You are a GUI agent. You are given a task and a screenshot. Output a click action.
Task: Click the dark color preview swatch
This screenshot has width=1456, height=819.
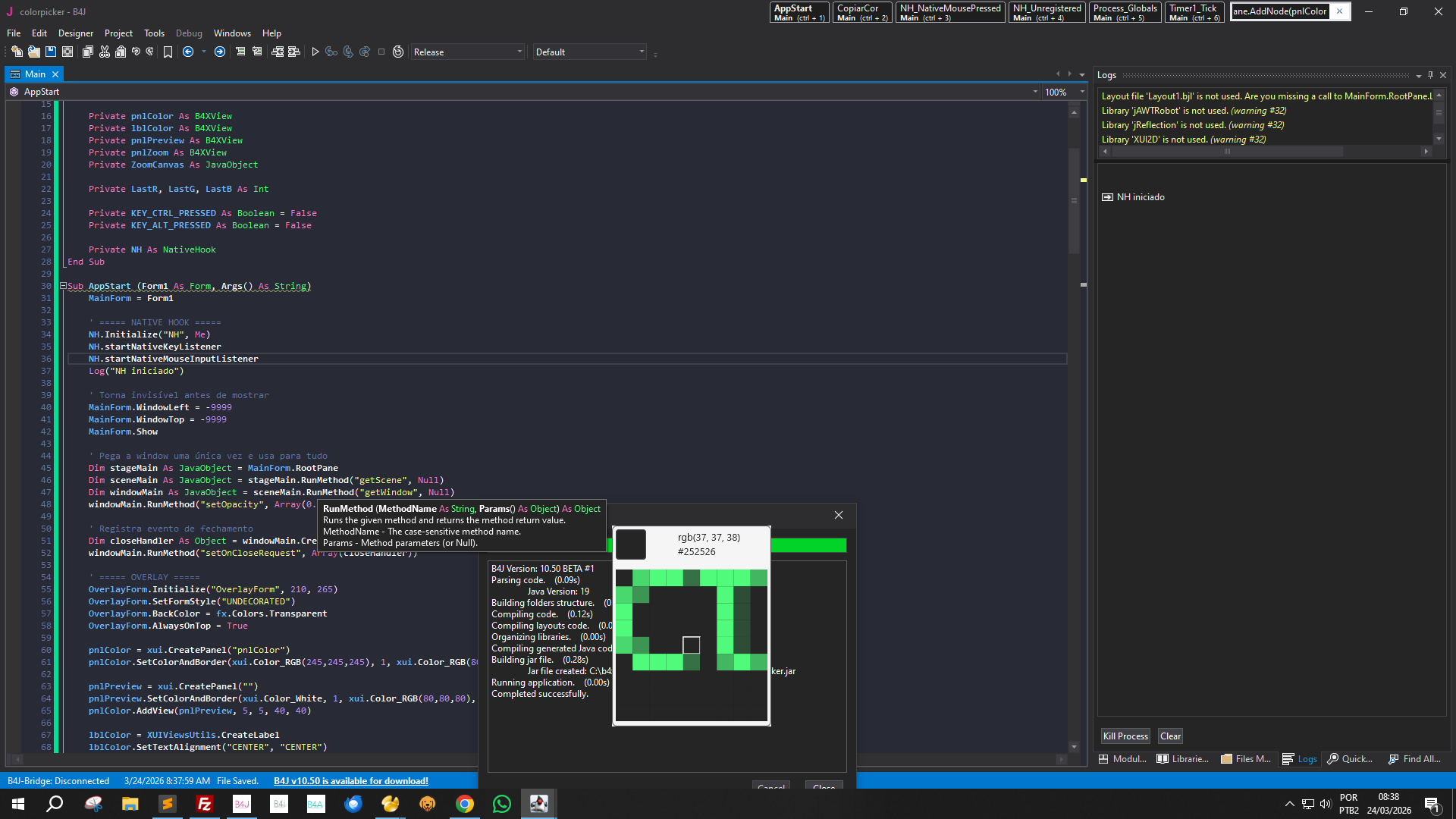coord(630,544)
